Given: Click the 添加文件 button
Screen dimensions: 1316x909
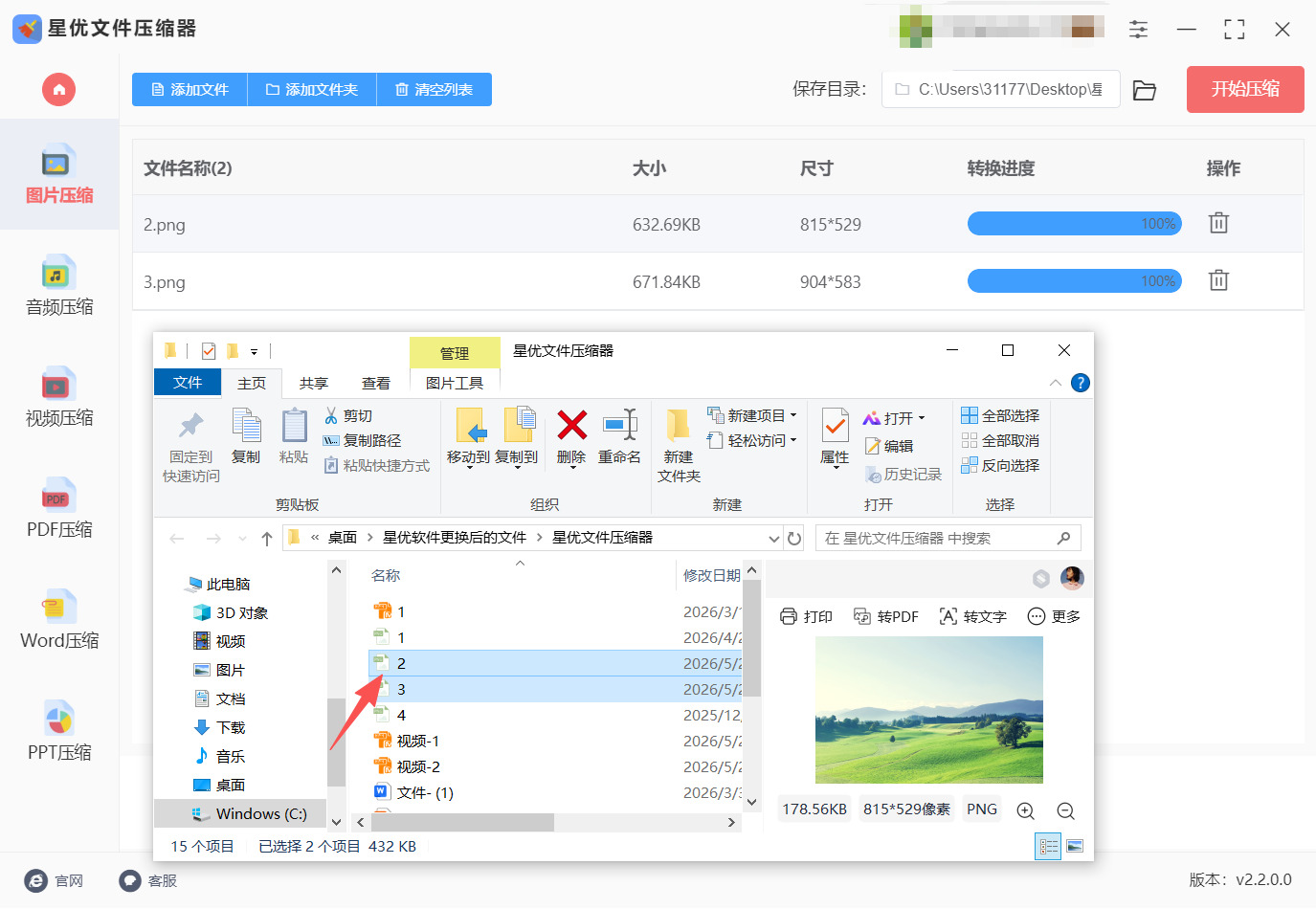Looking at the screenshot, I should coord(190,89).
